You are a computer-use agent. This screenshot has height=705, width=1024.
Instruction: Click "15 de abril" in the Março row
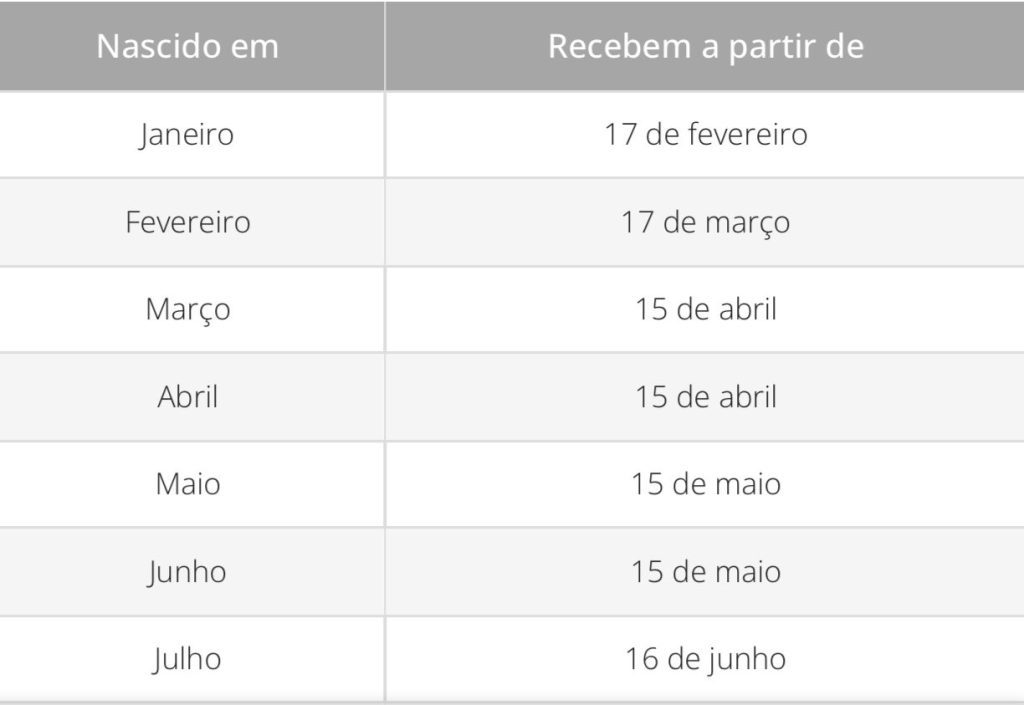[705, 309]
